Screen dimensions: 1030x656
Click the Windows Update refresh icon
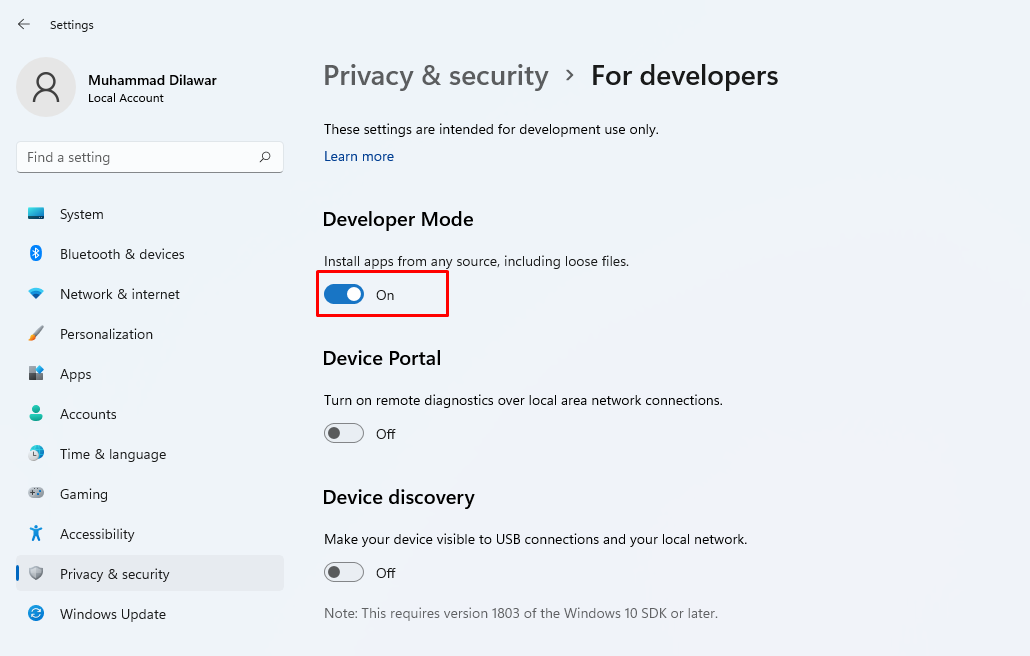point(36,613)
